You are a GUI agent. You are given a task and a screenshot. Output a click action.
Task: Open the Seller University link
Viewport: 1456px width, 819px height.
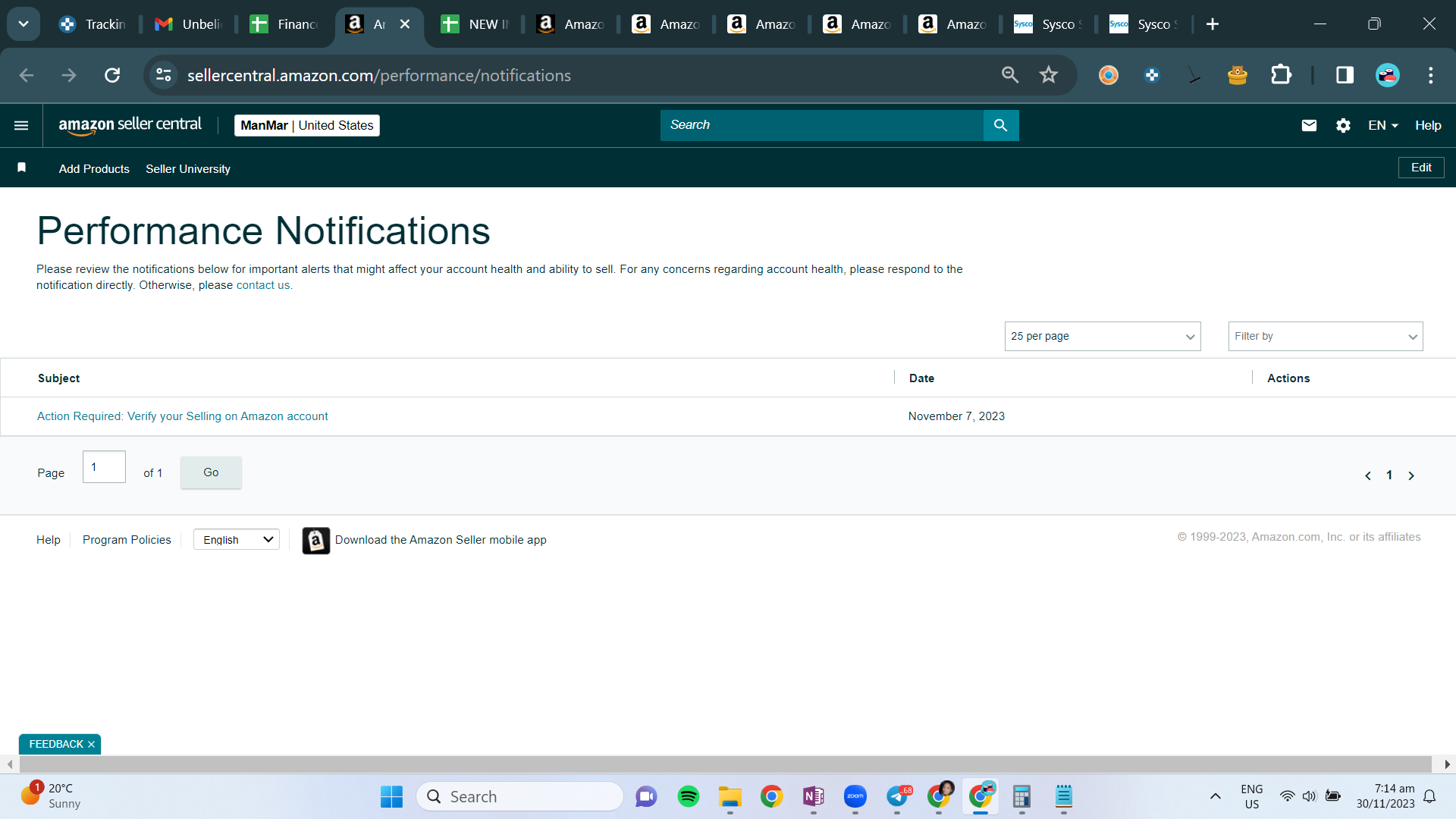(188, 168)
